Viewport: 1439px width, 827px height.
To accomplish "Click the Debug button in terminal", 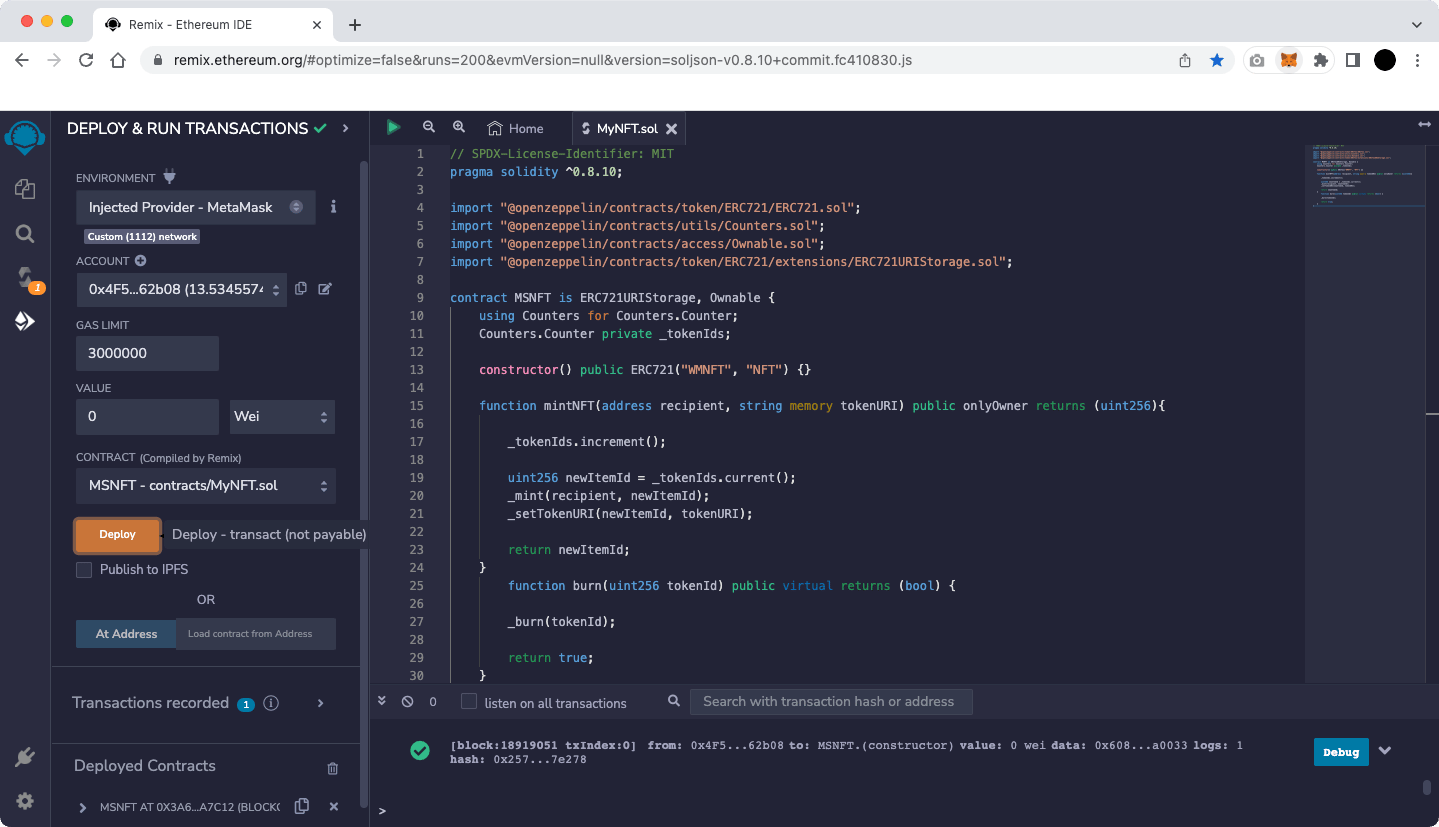I will (1341, 752).
